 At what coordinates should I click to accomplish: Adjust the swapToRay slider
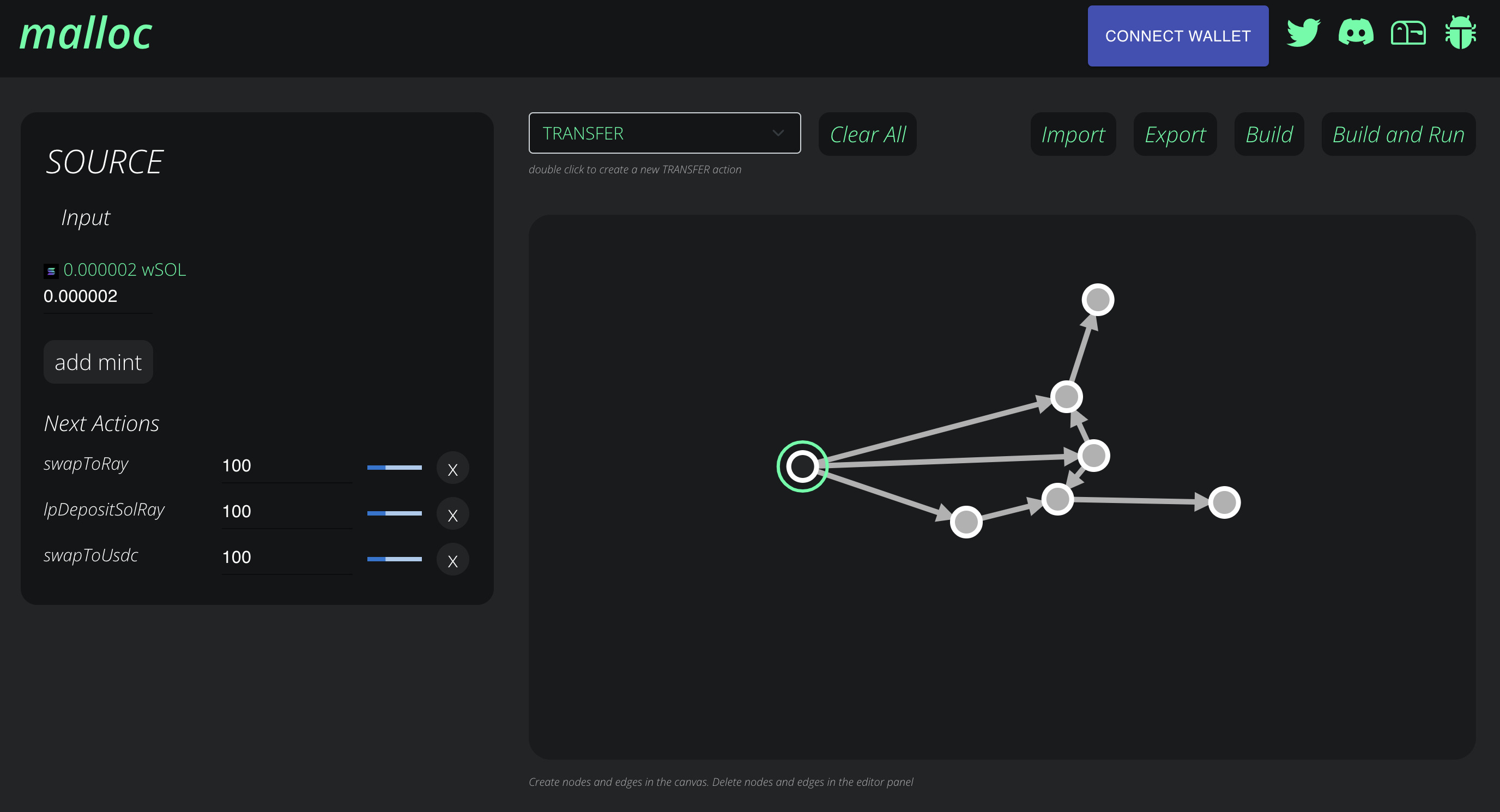coord(395,468)
